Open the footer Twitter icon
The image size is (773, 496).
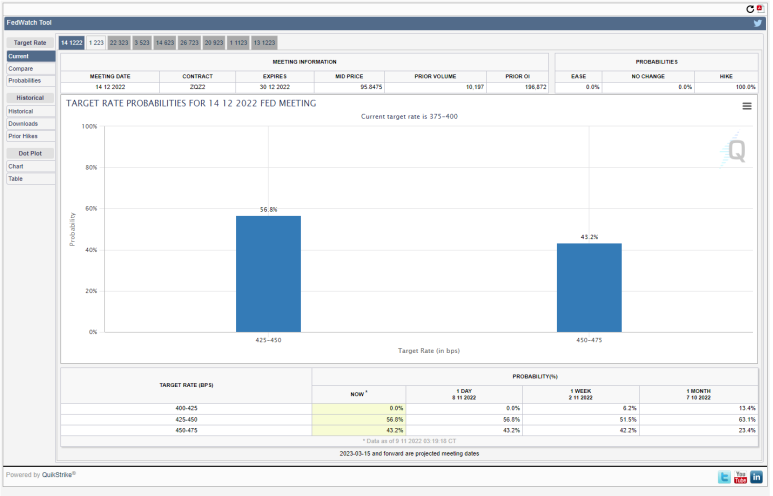point(724,477)
